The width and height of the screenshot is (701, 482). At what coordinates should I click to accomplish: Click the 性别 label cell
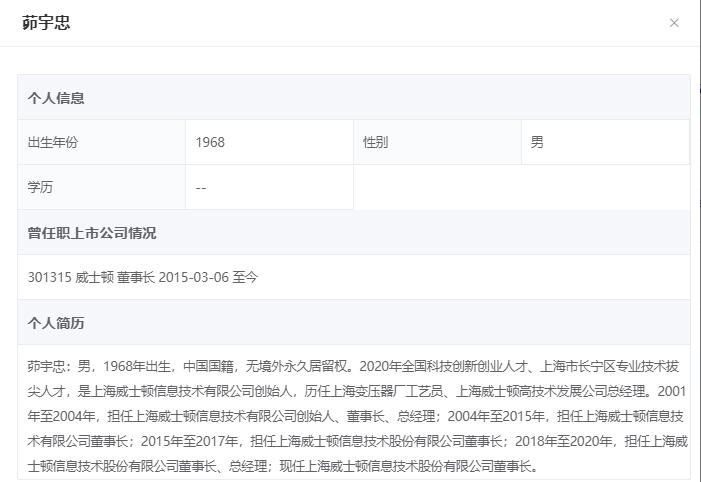(375, 142)
